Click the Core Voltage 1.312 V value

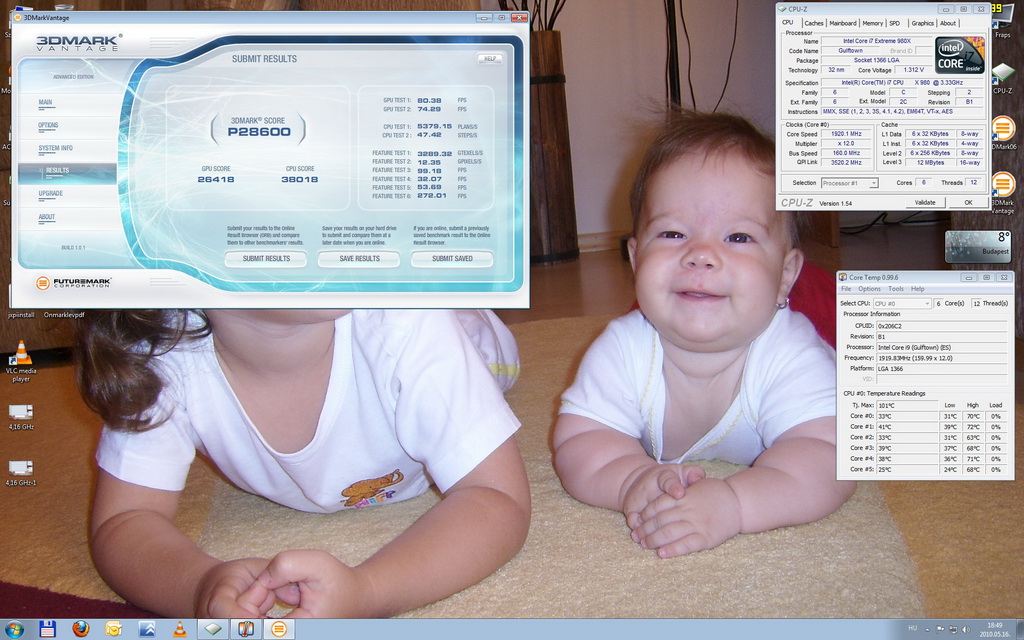coord(913,70)
